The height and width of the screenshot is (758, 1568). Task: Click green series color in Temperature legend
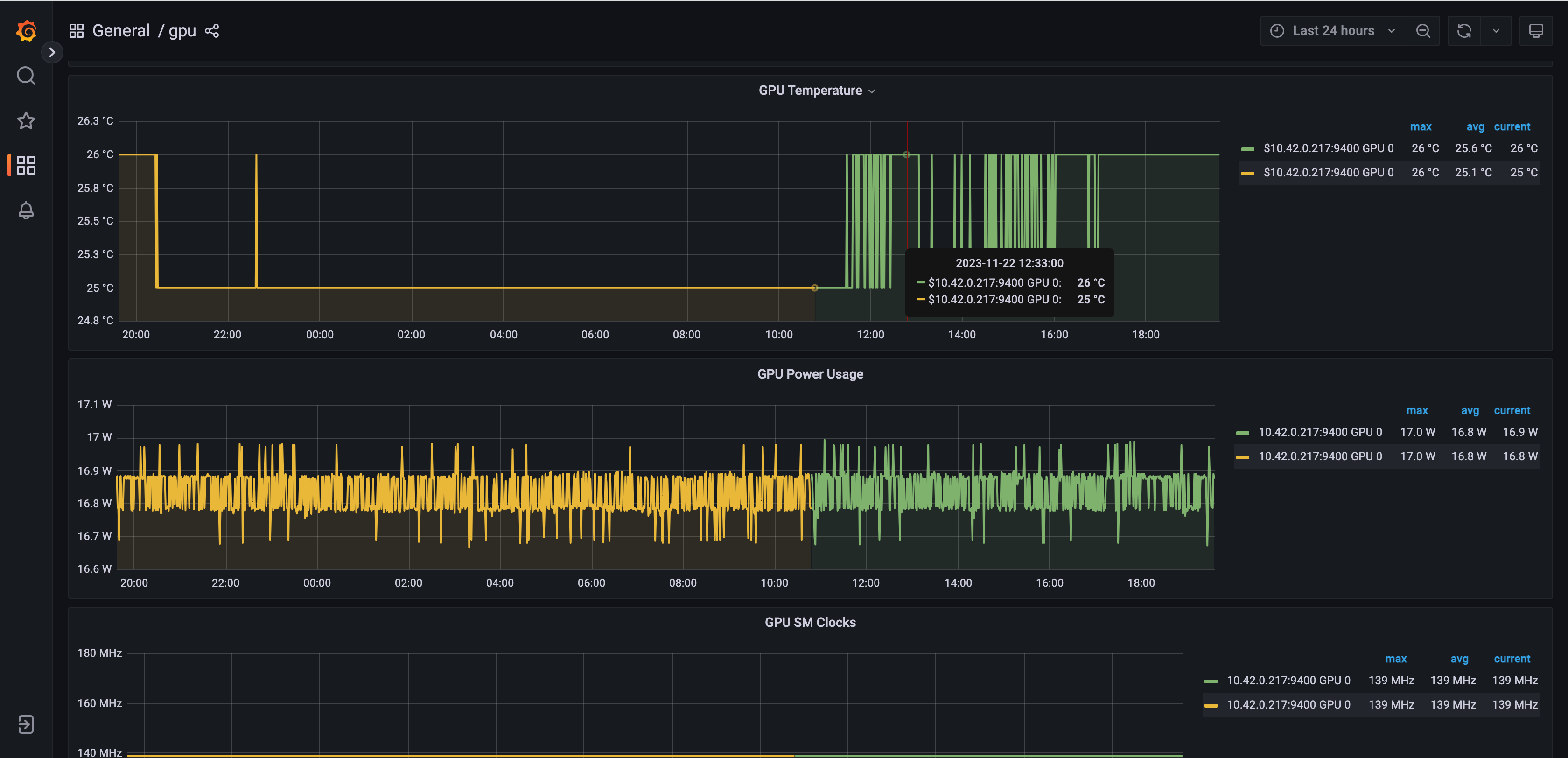pyautogui.click(x=1248, y=148)
